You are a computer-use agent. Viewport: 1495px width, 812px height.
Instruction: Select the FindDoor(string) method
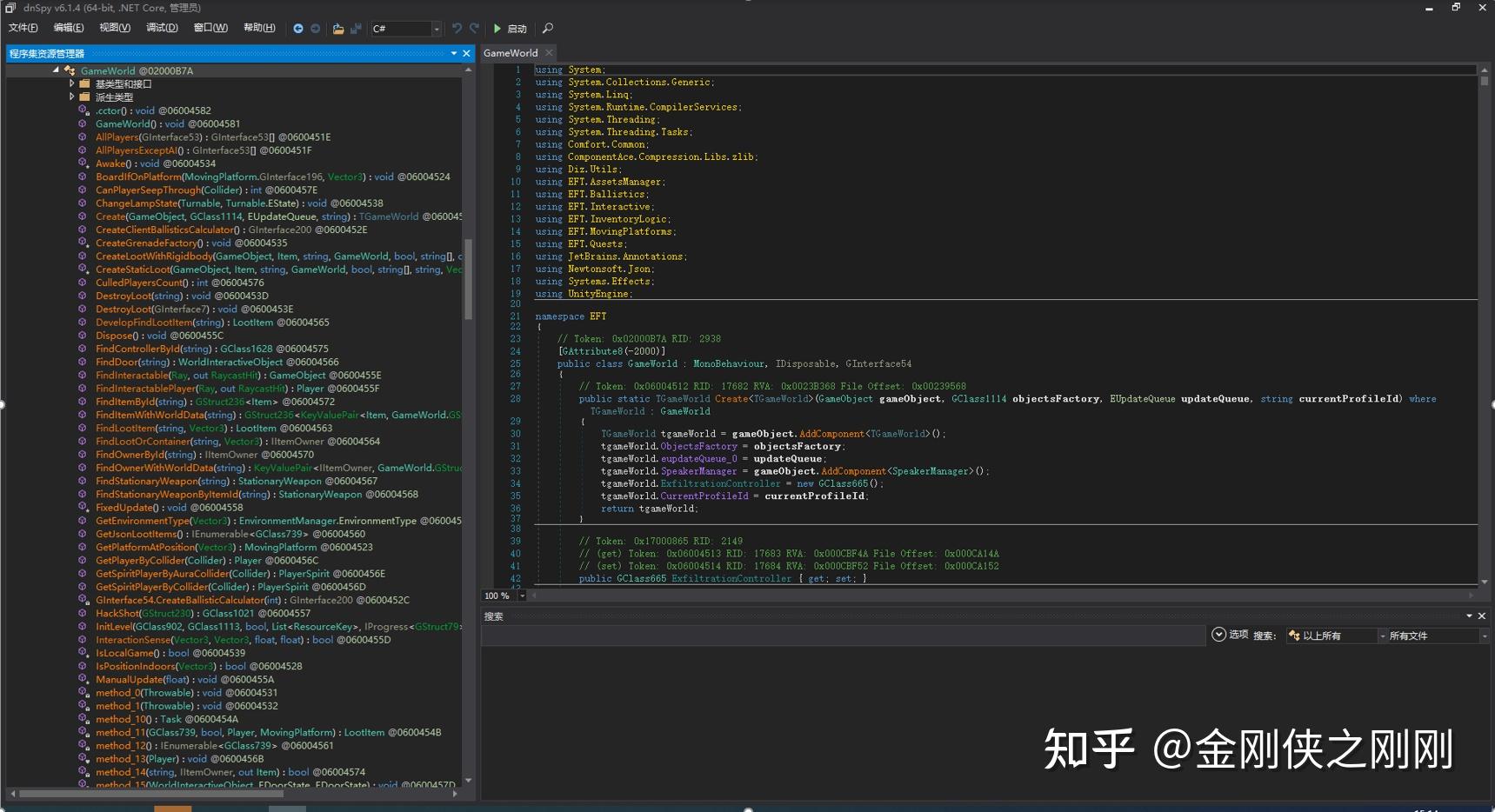point(217,363)
